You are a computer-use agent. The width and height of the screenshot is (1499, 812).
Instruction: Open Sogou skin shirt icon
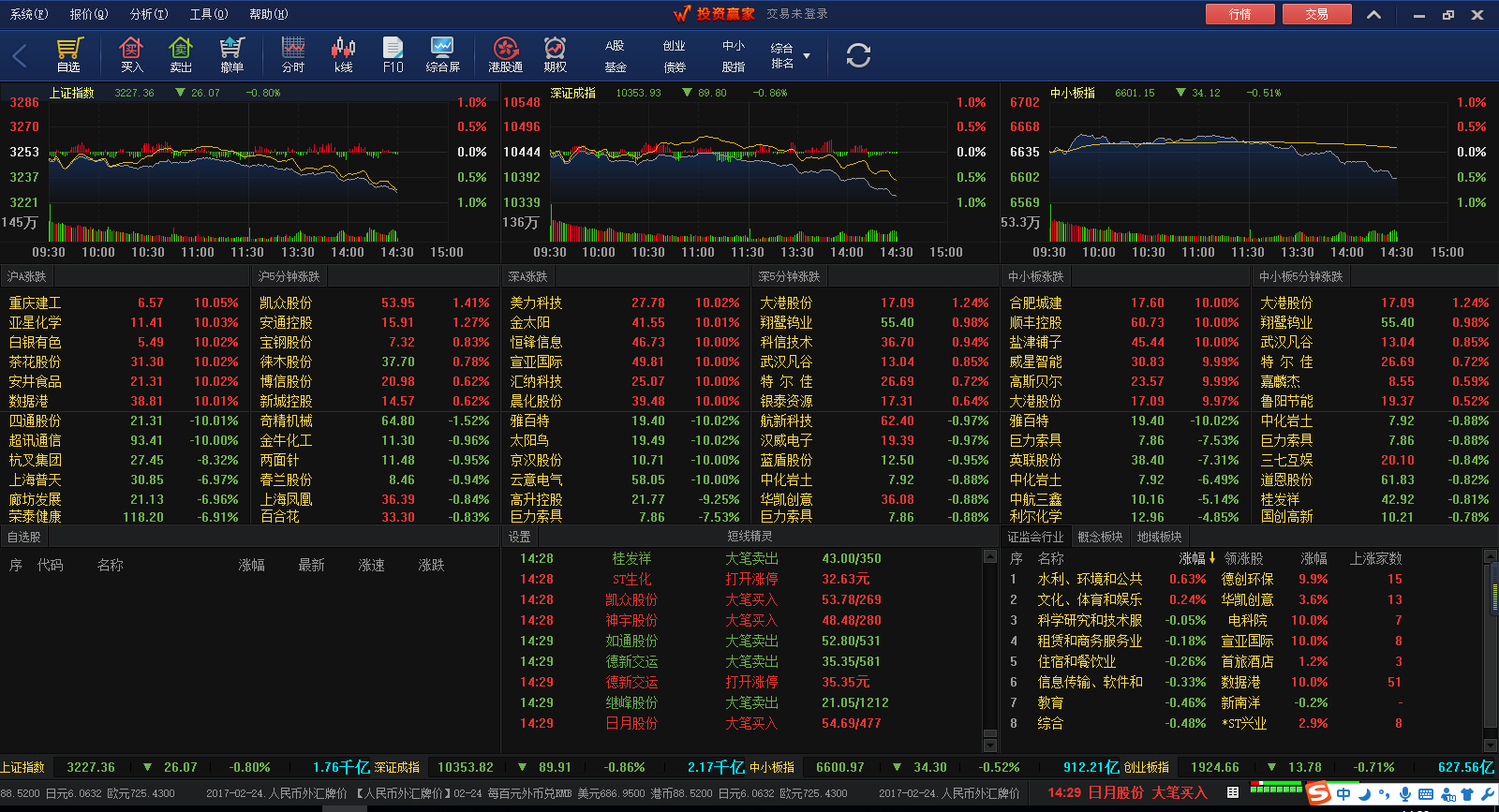coord(1468,794)
